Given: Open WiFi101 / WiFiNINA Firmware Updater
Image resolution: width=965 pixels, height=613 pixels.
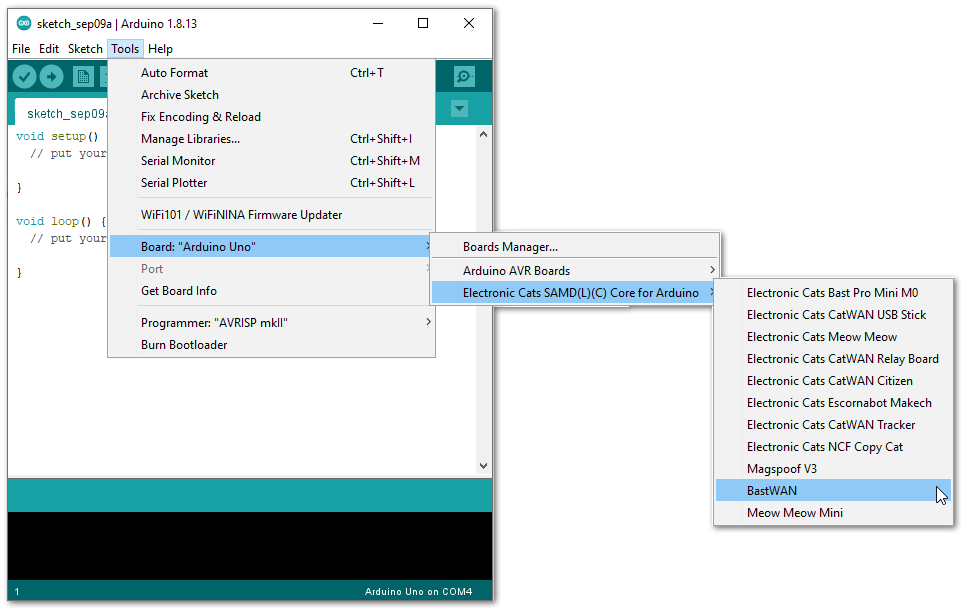Looking at the screenshot, I should (271, 215).
